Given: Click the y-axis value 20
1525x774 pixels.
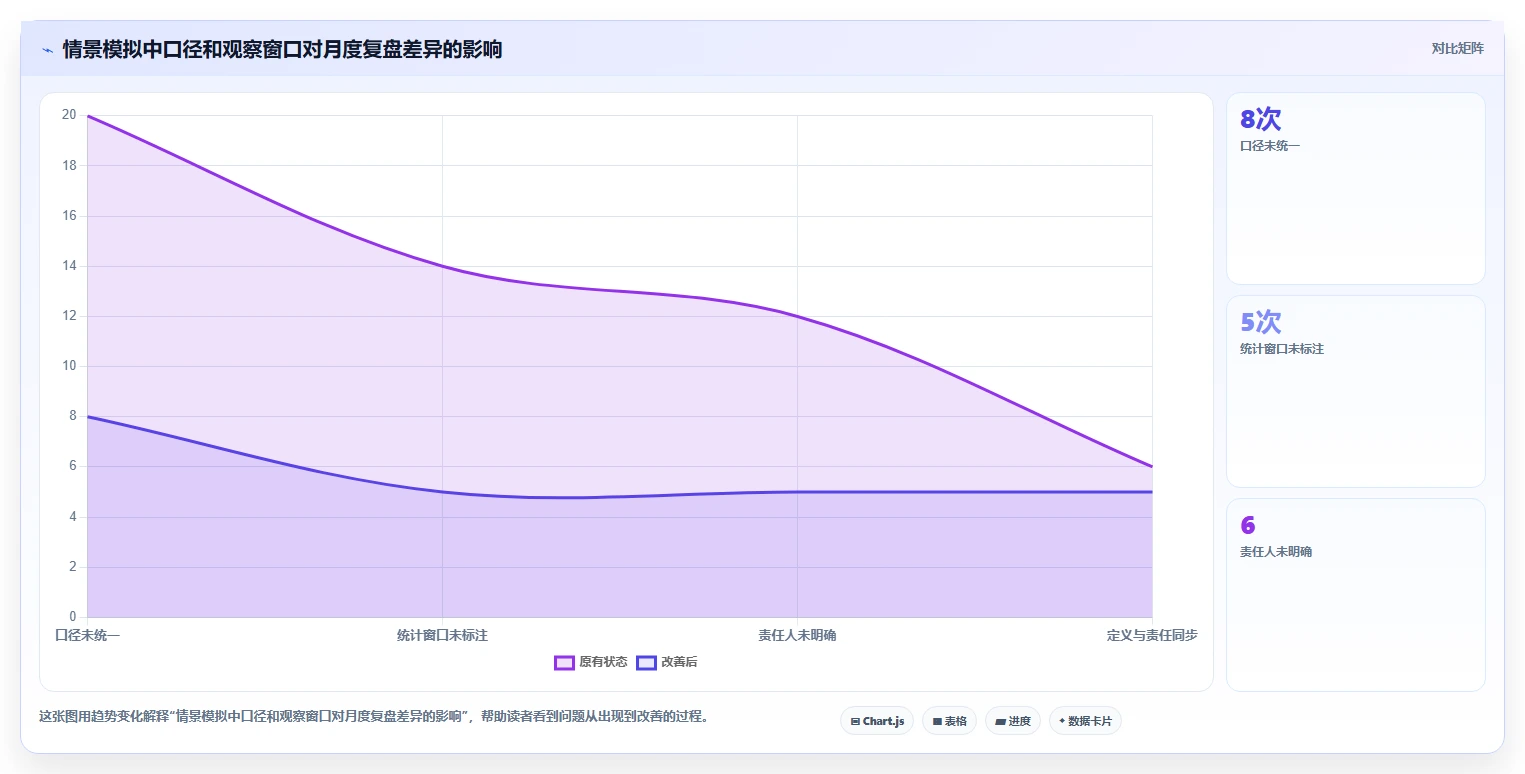Looking at the screenshot, I should [x=69, y=115].
